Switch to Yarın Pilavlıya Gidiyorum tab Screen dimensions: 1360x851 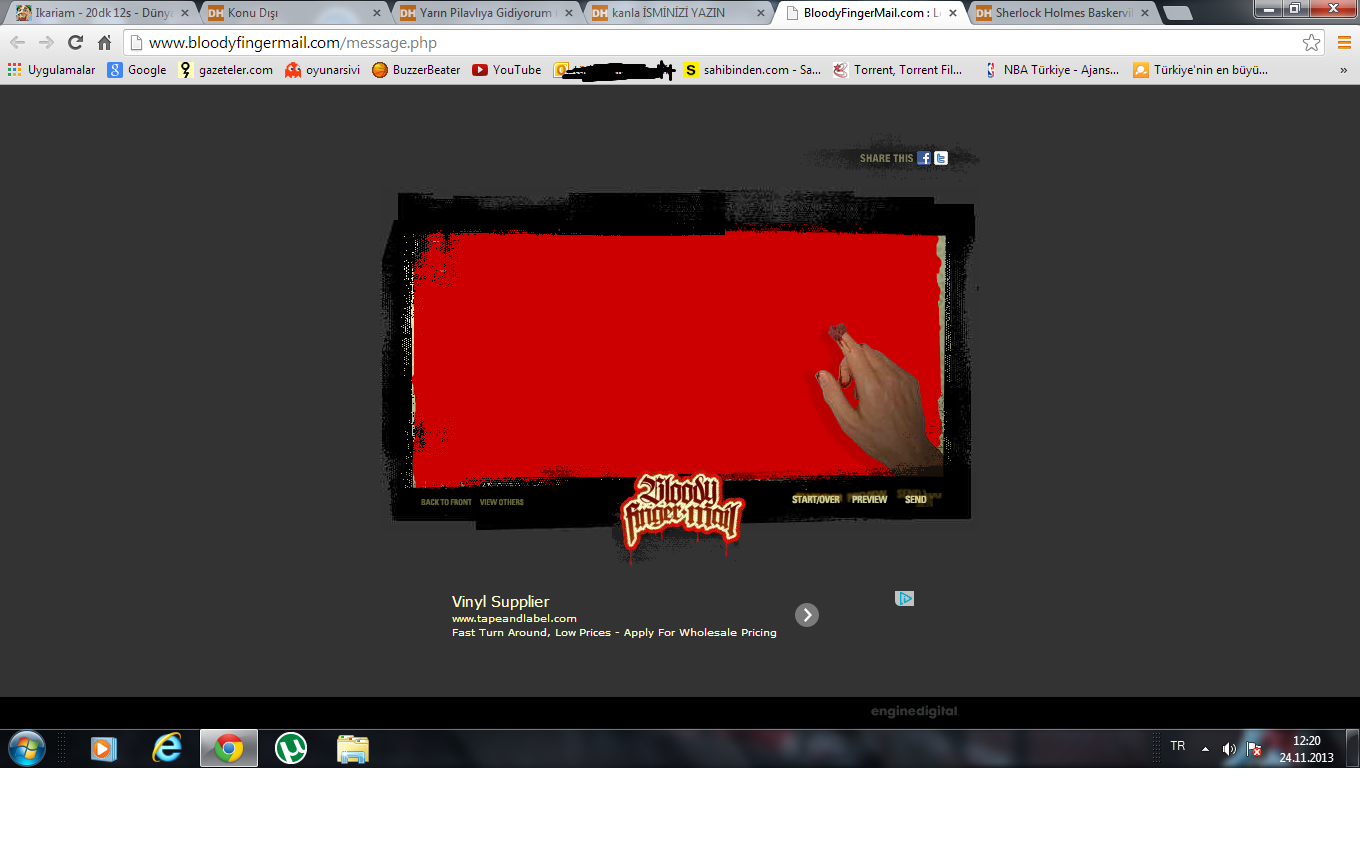[x=484, y=13]
